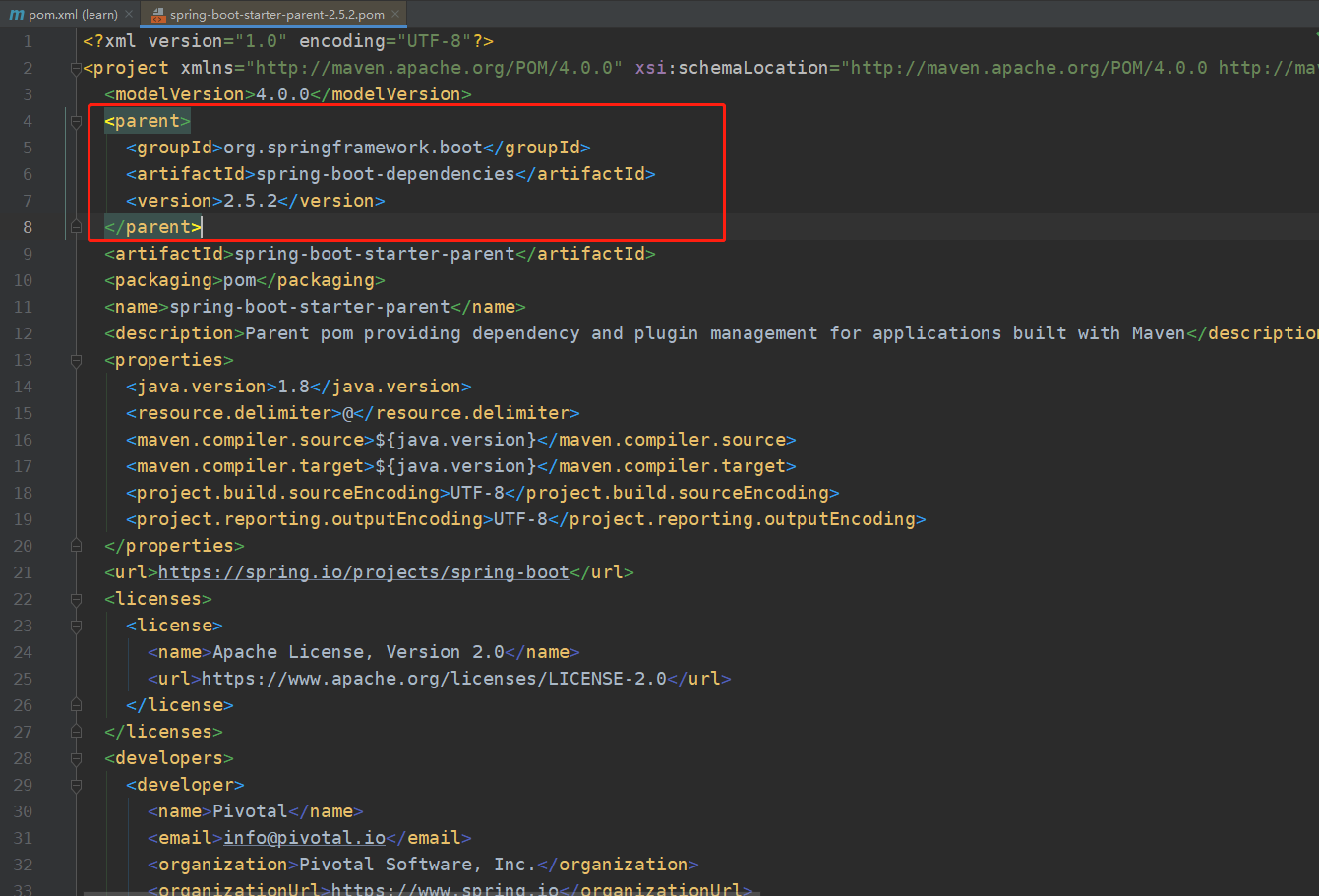Click line number 12 in the gutter

[24, 333]
